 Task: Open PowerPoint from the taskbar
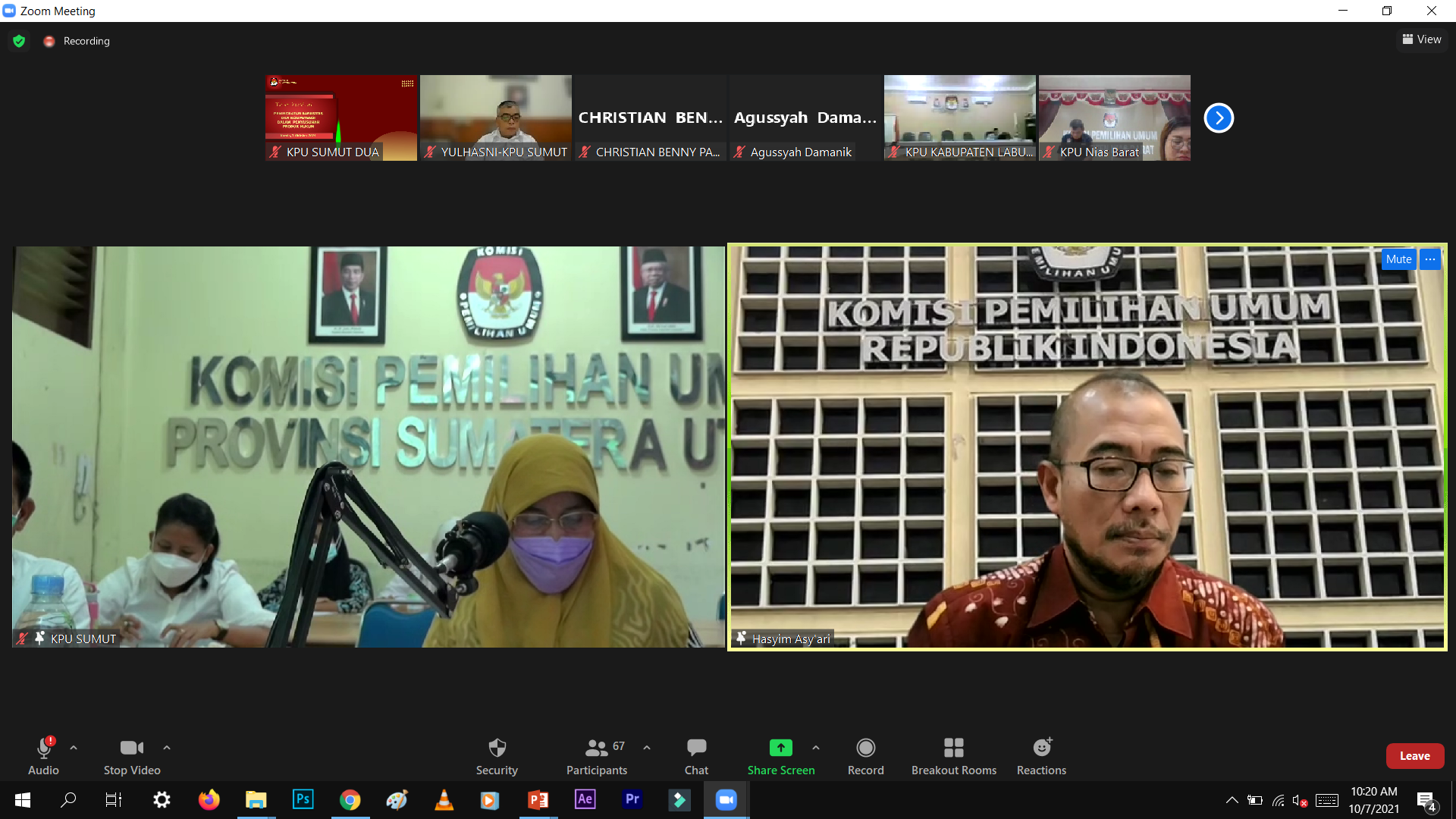click(538, 799)
